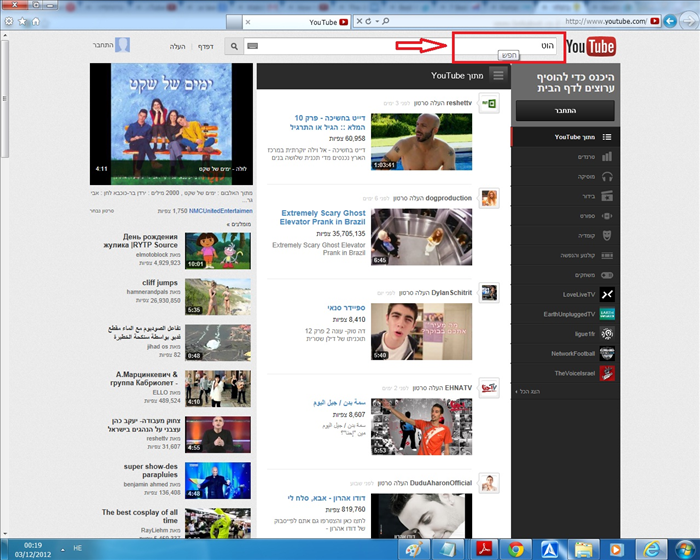Click EHNATV channel avatar
The image size is (700, 560).
(489, 388)
